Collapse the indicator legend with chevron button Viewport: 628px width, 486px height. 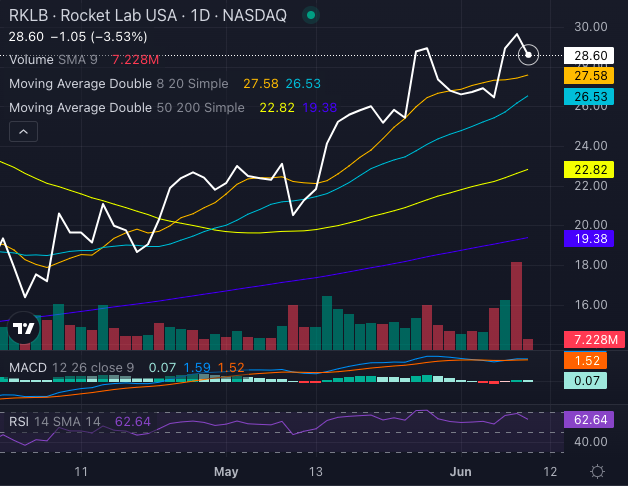24,132
